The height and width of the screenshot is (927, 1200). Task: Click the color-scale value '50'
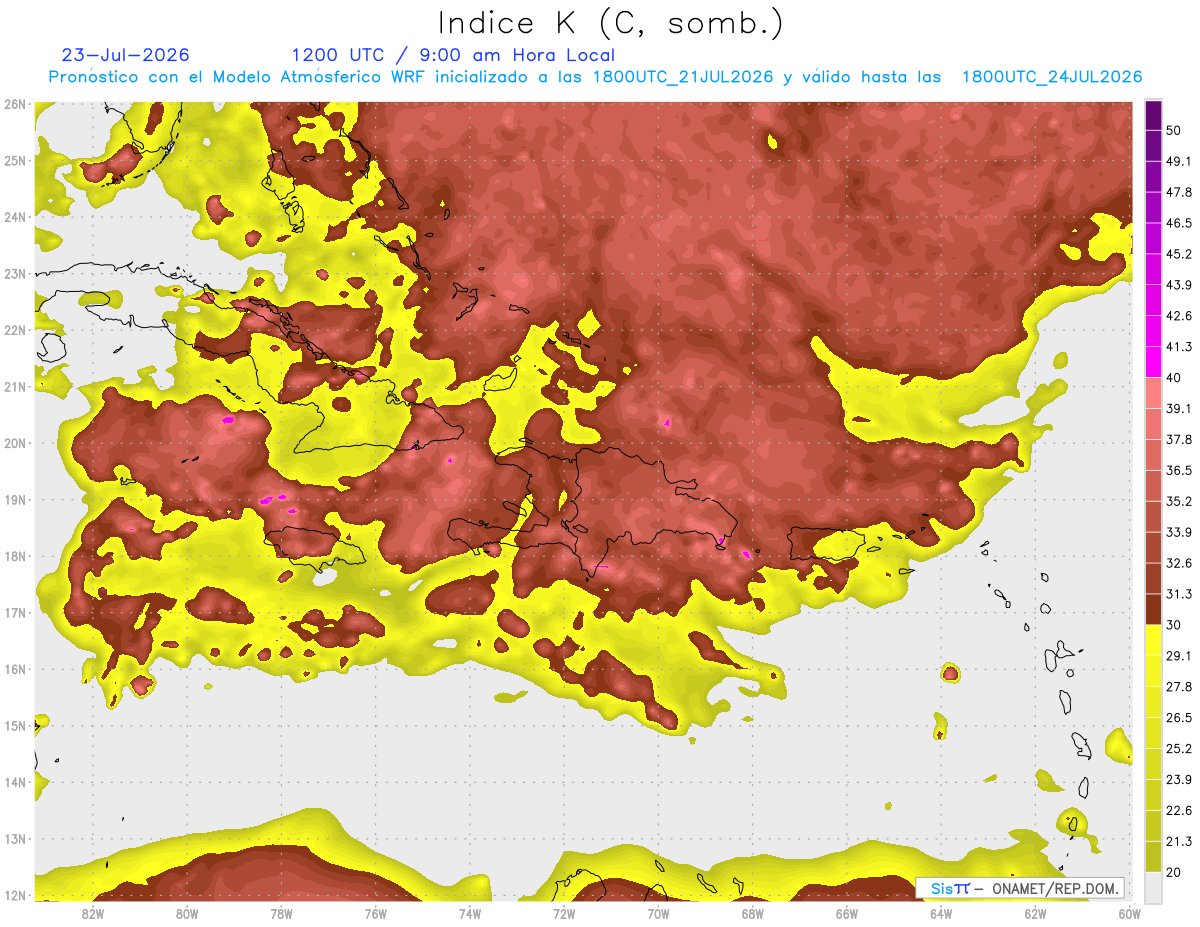pyautogui.click(x=1174, y=130)
